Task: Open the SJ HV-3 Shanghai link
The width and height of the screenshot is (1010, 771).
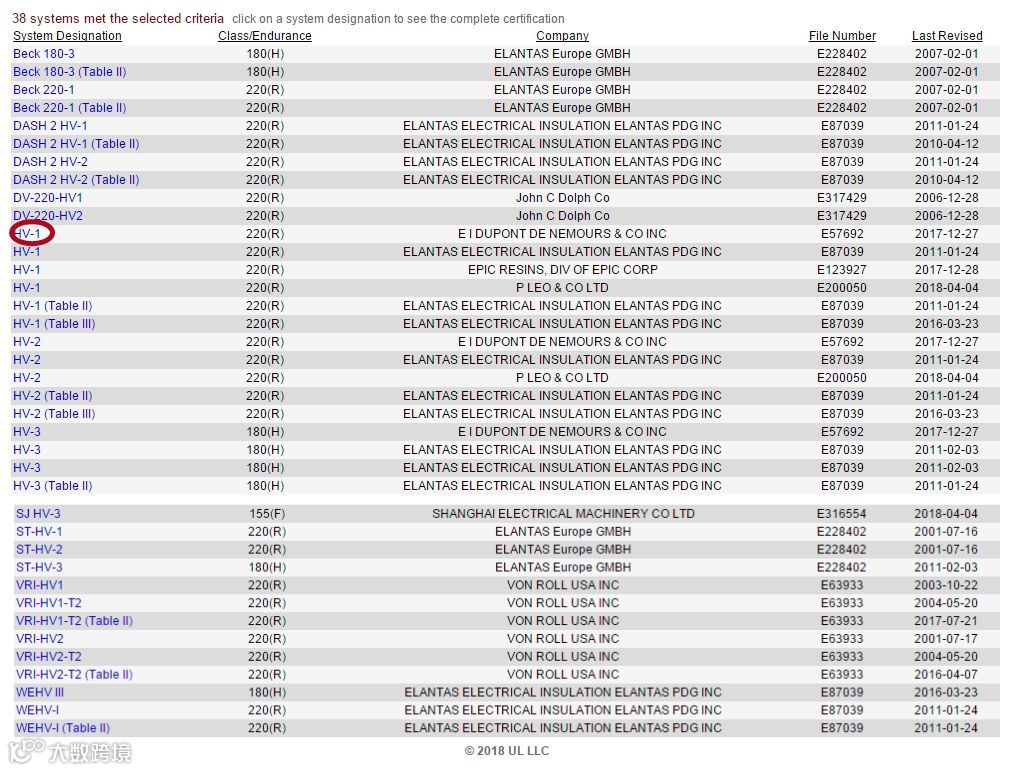Action: [x=38, y=514]
